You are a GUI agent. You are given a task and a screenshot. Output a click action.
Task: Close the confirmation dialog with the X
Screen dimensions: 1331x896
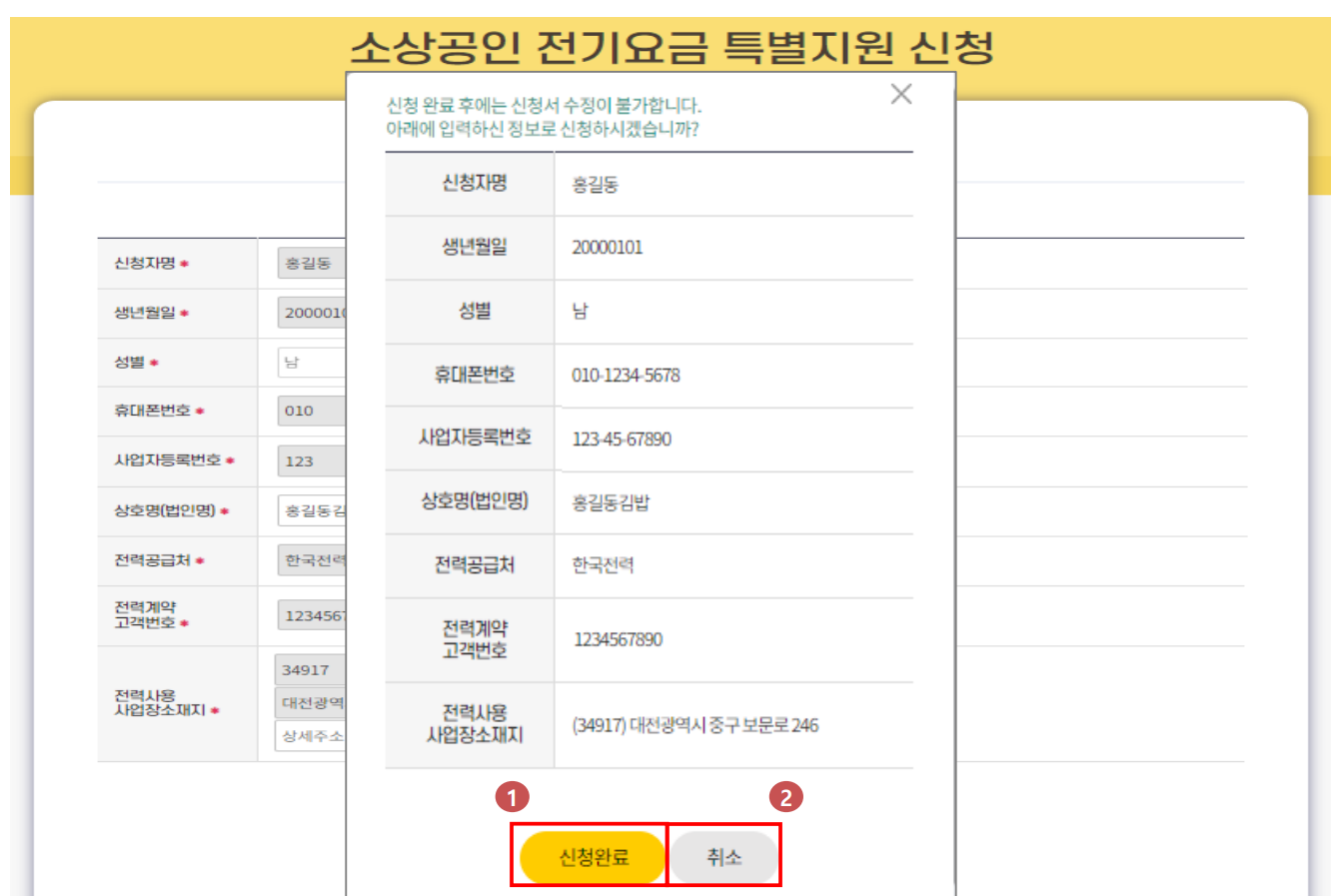pos(901,94)
